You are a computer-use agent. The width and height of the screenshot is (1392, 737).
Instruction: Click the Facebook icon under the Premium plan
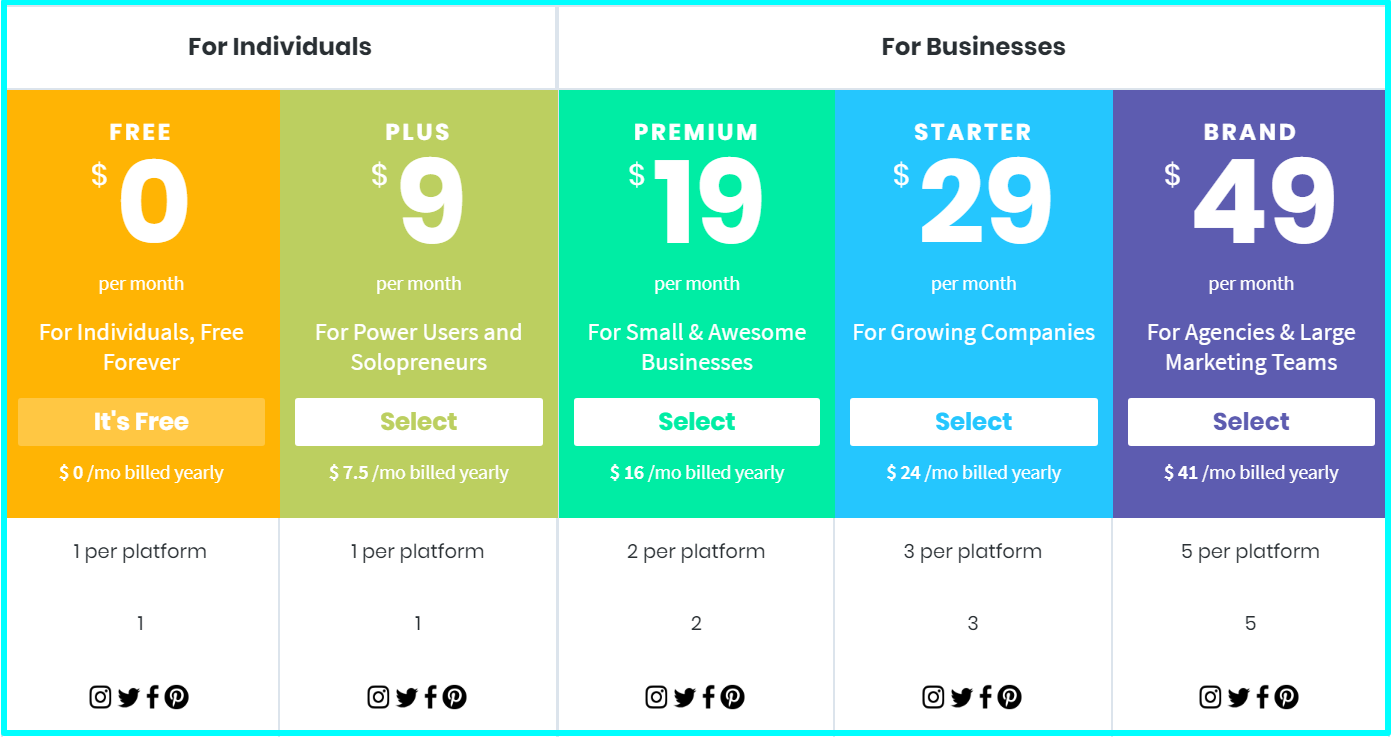tap(709, 697)
